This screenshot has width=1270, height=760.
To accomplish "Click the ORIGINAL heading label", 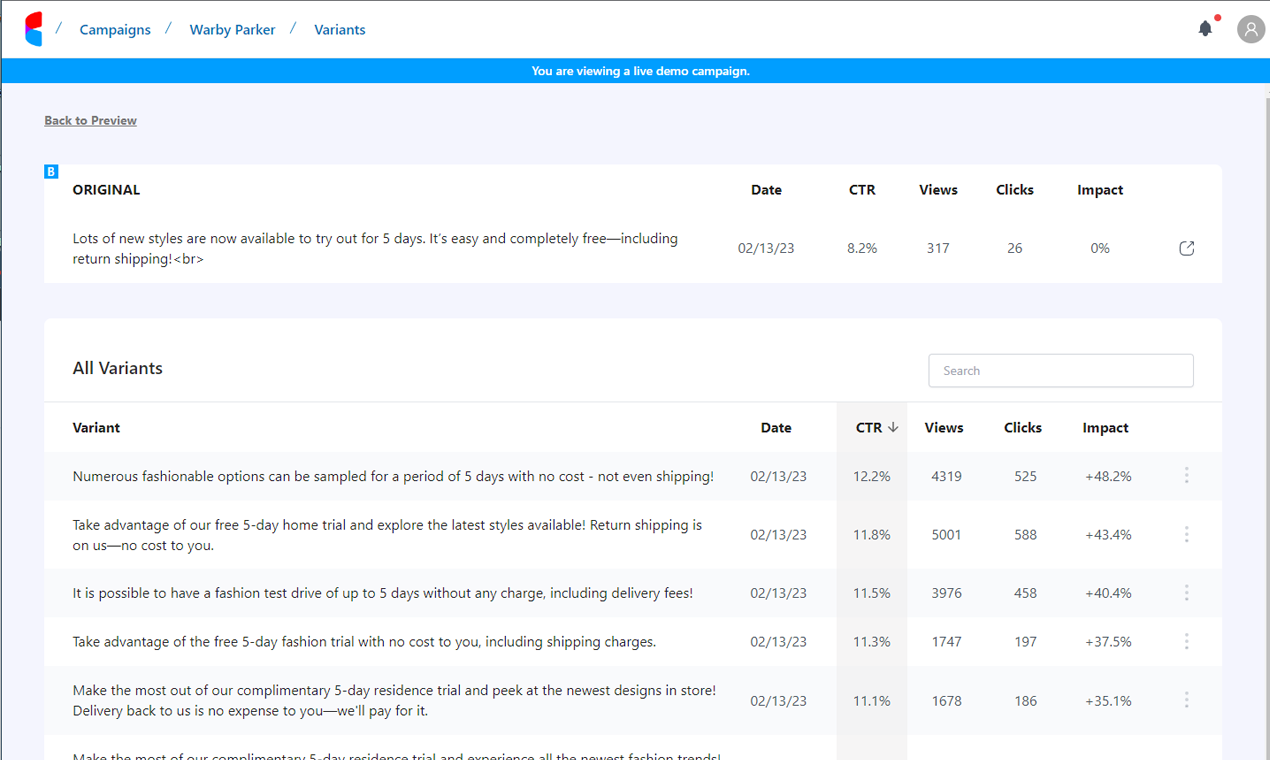I will [x=106, y=189].
